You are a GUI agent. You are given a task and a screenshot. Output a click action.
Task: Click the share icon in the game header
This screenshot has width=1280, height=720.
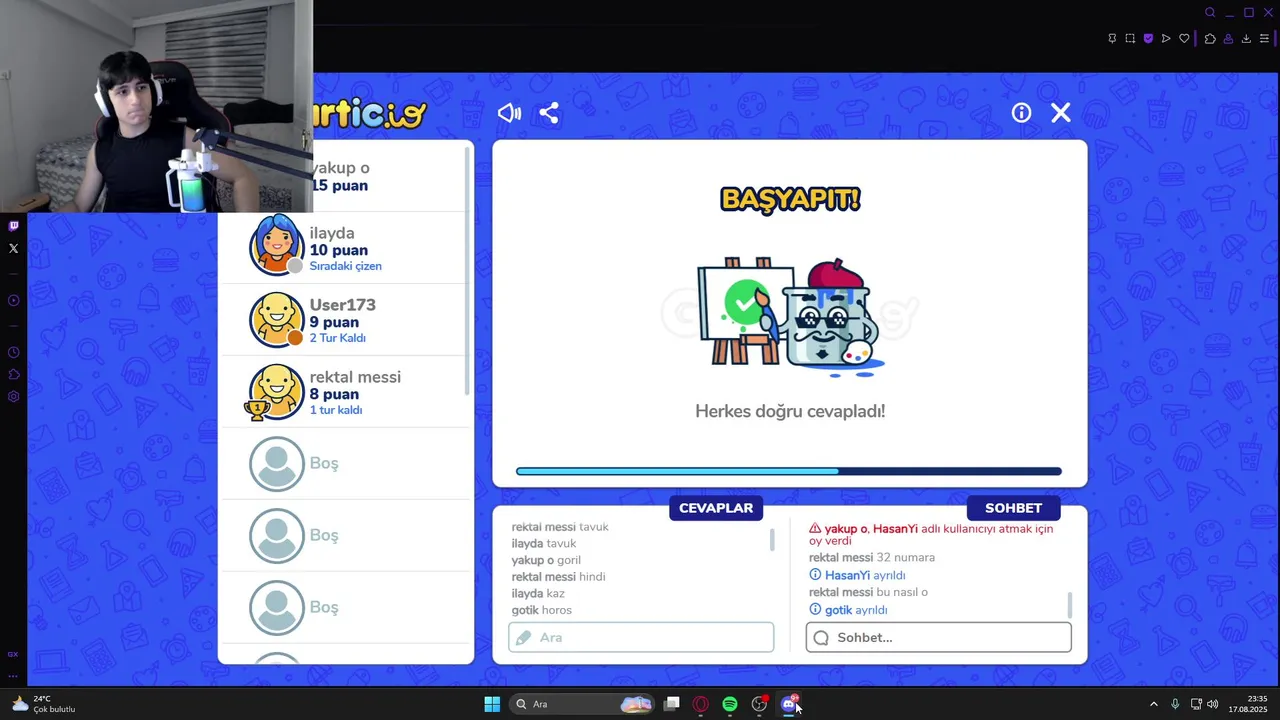click(548, 113)
